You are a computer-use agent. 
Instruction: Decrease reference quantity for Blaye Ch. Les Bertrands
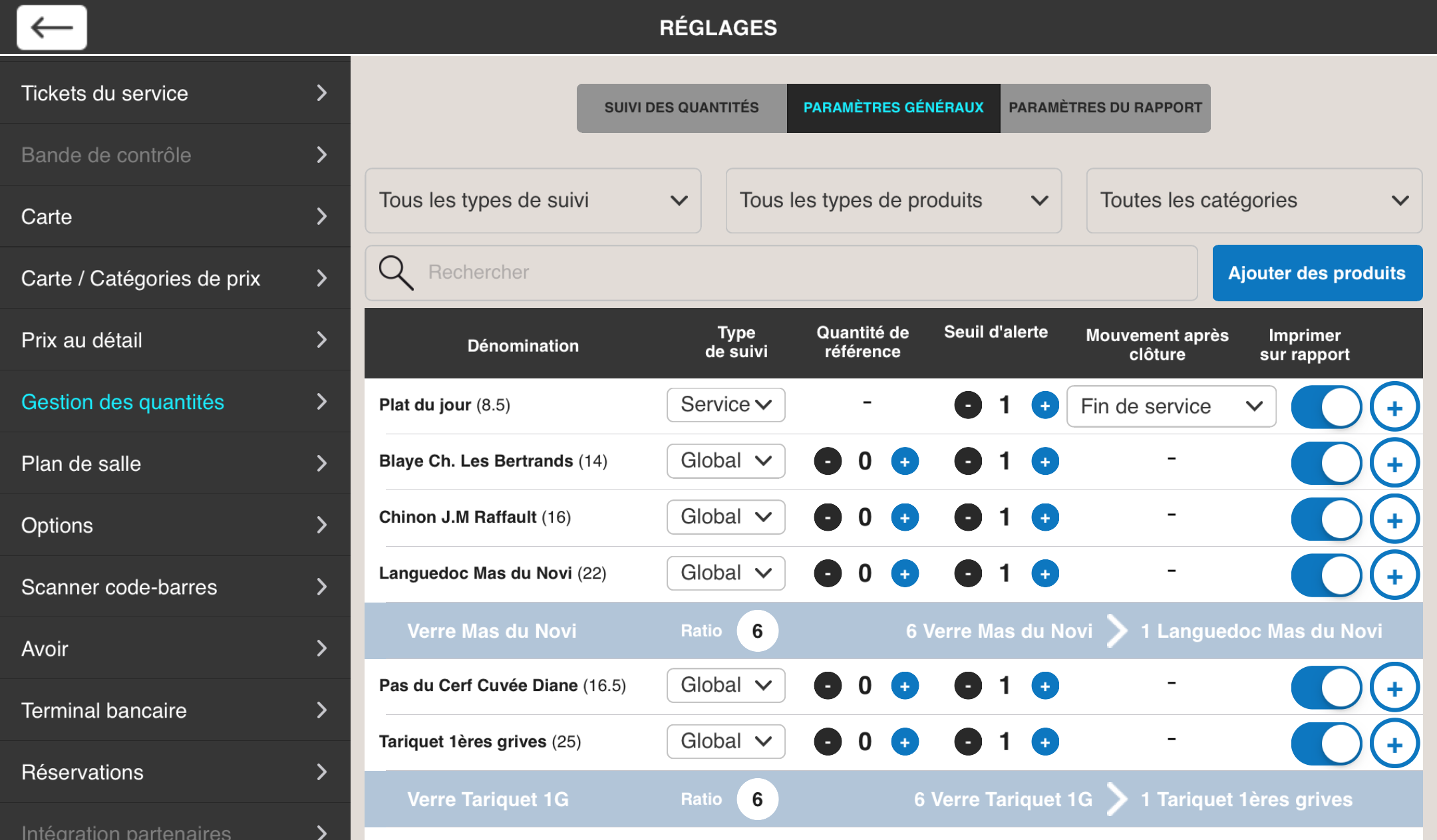[828, 461]
